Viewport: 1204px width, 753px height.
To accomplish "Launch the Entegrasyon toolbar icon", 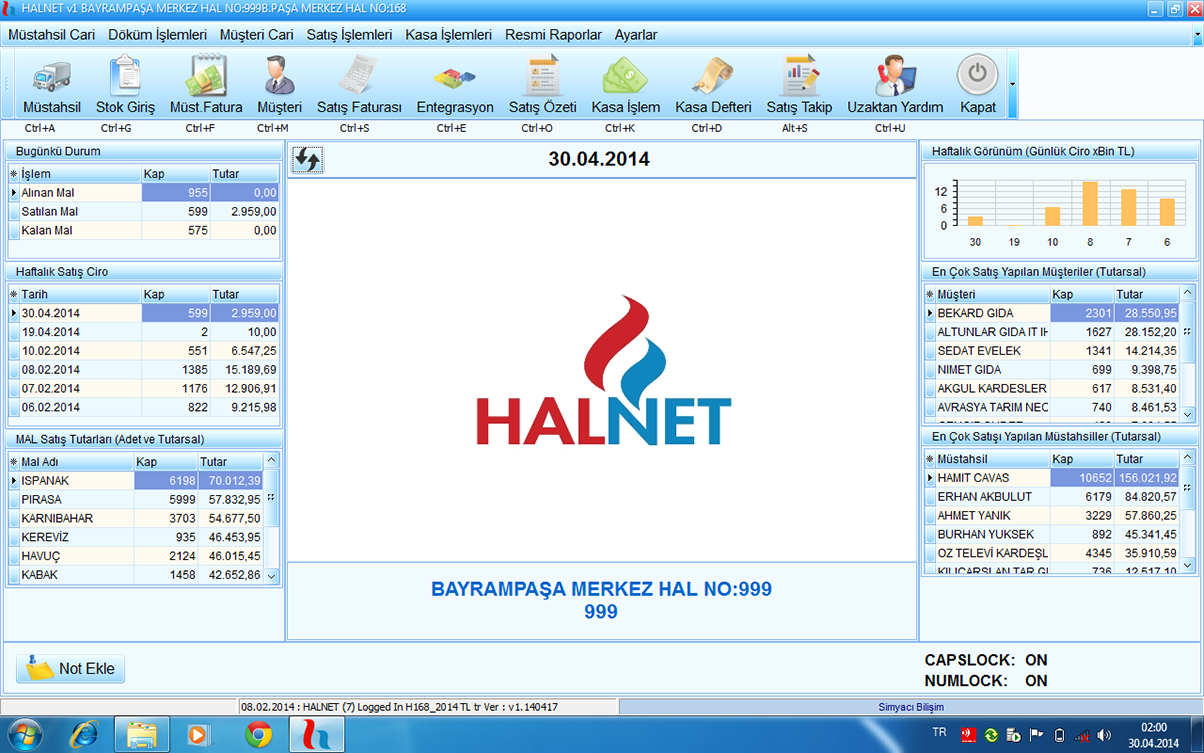I will point(454,77).
